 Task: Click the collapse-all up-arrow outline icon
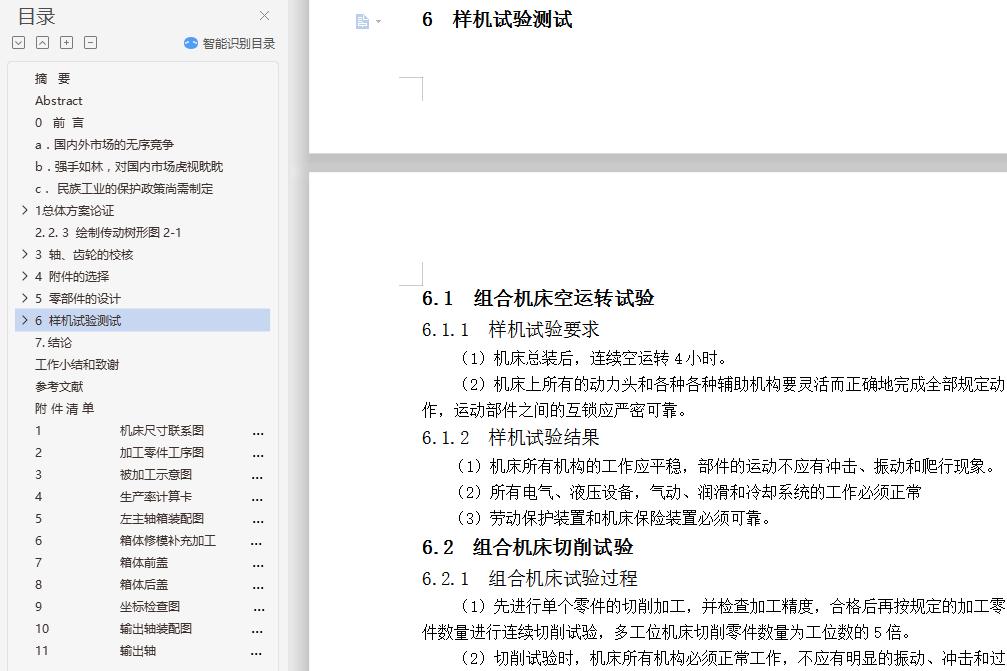pos(42,43)
